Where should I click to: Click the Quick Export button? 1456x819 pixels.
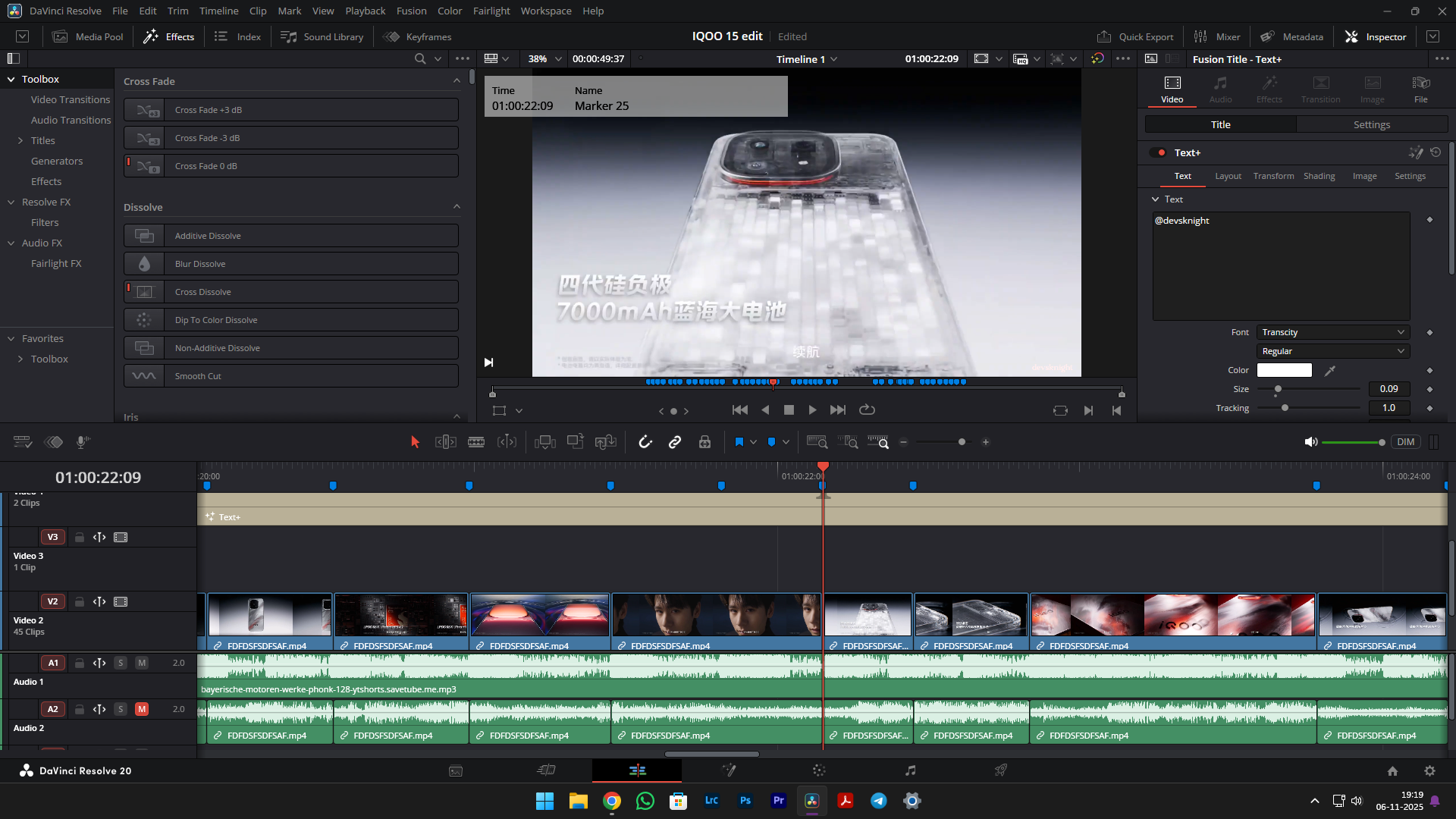(x=1134, y=36)
